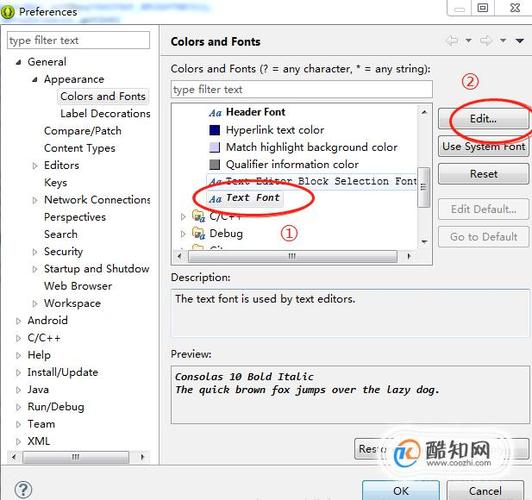Click sidebar horizontal scroll left arrow

click(14, 457)
